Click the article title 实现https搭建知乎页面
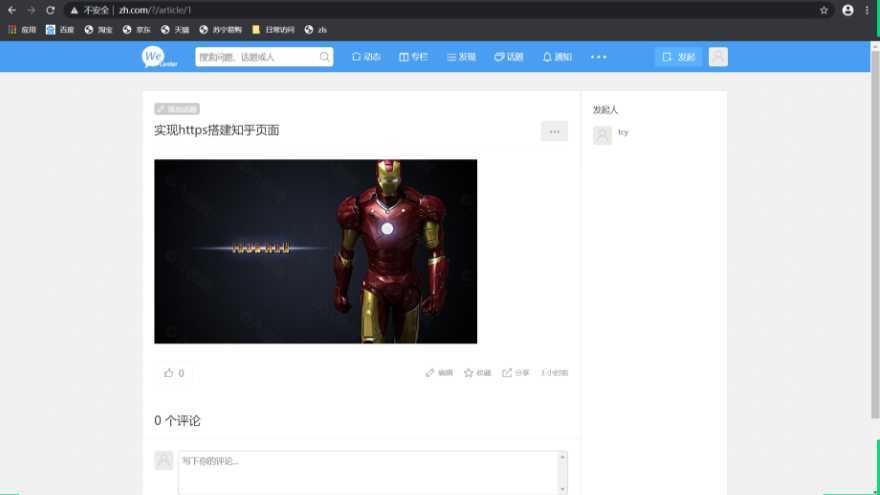880x495 pixels. [x=217, y=130]
